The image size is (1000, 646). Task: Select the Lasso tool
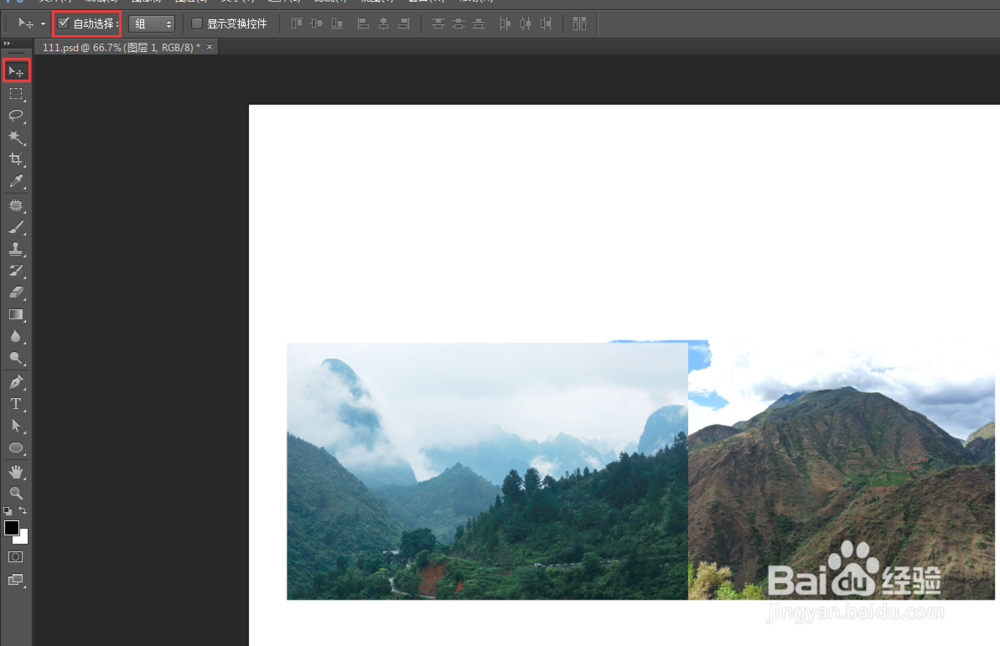[15, 116]
